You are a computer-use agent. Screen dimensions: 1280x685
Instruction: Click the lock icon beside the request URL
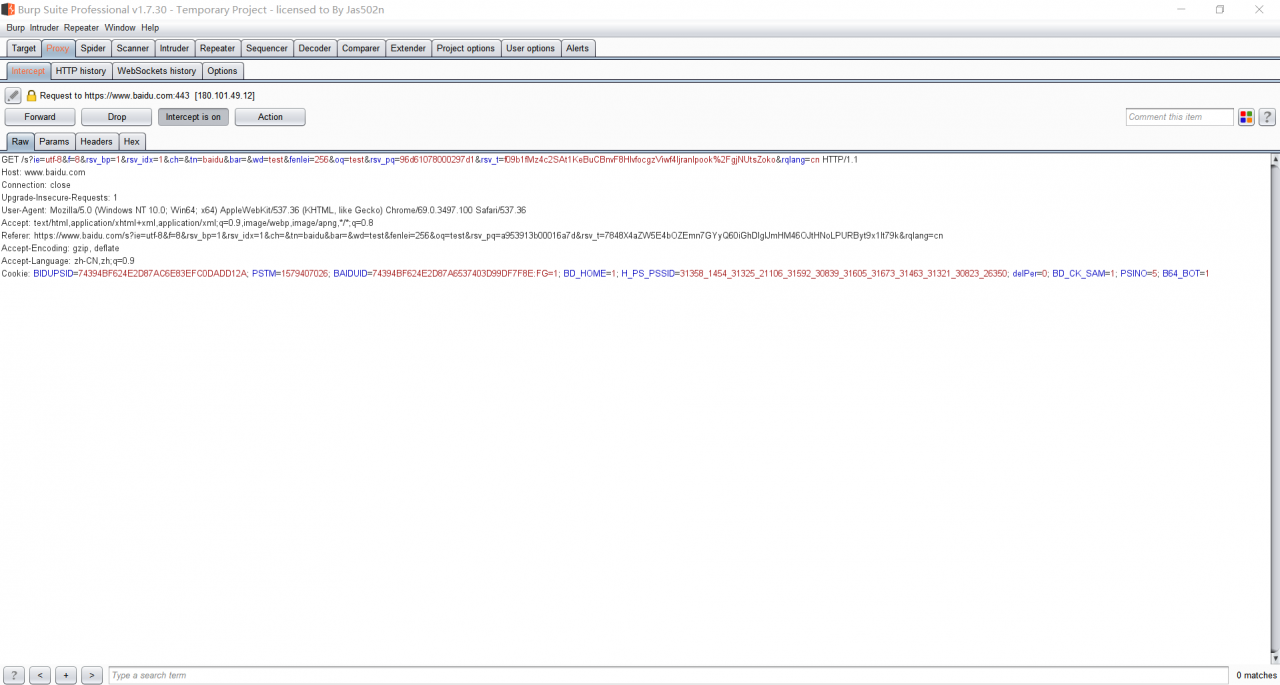[x=31, y=96]
